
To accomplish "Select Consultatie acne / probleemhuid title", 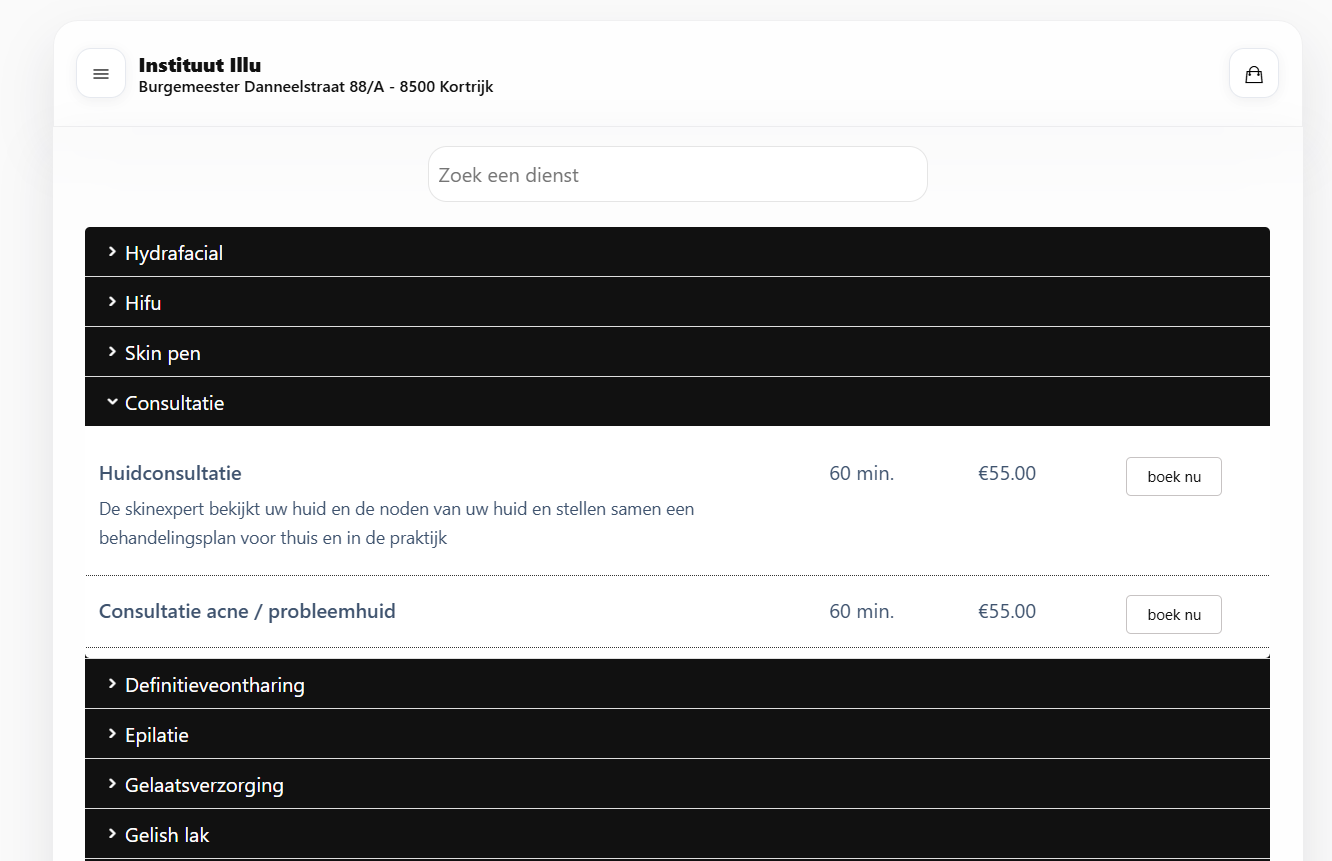I will pyautogui.click(x=247, y=611).
